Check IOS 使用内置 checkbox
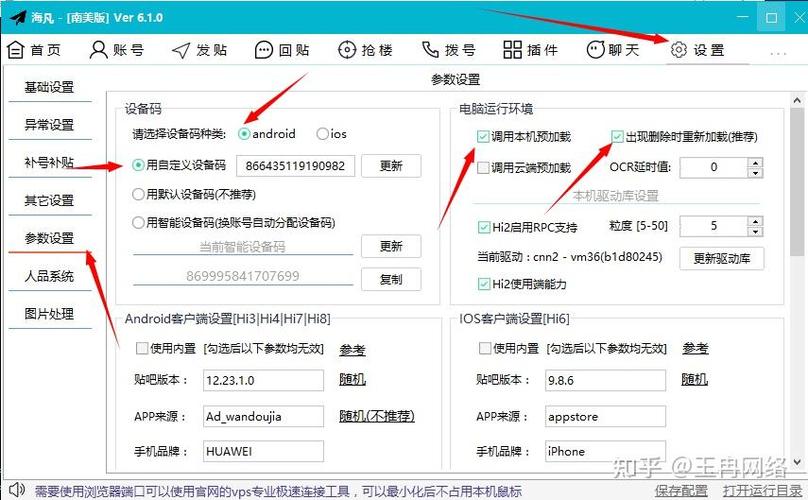Image resolution: width=808 pixels, height=500 pixels. click(485, 348)
